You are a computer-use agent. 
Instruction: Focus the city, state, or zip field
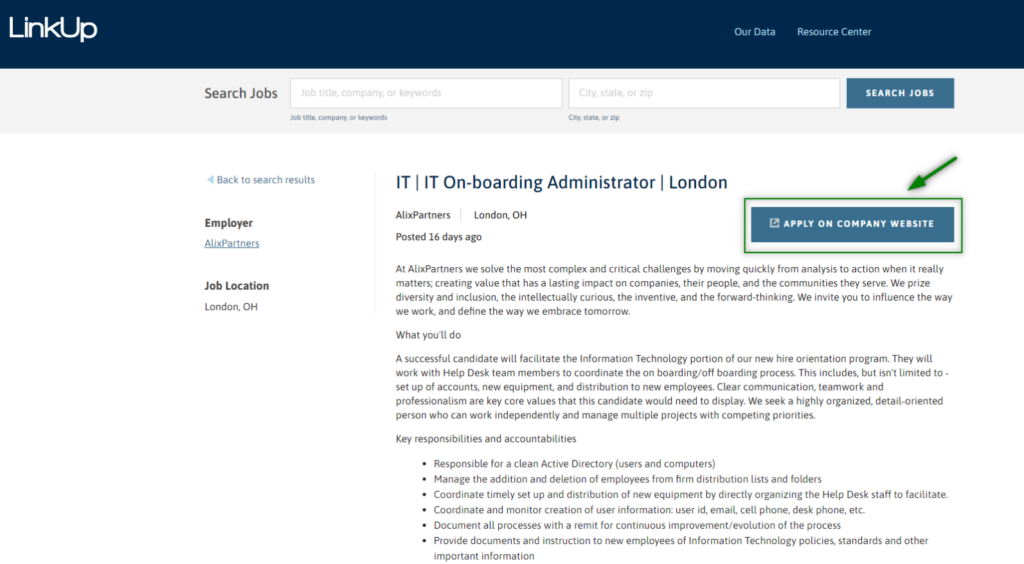pyautogui.click(x=704, y=93)
